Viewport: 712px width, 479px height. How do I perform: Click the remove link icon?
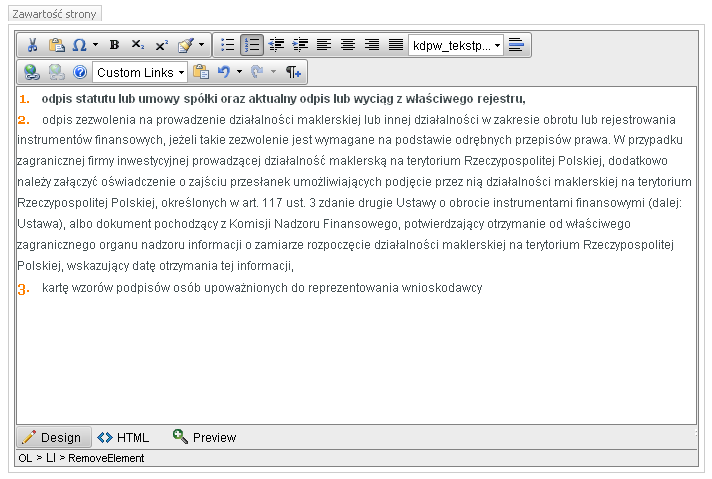click(56, 72)
